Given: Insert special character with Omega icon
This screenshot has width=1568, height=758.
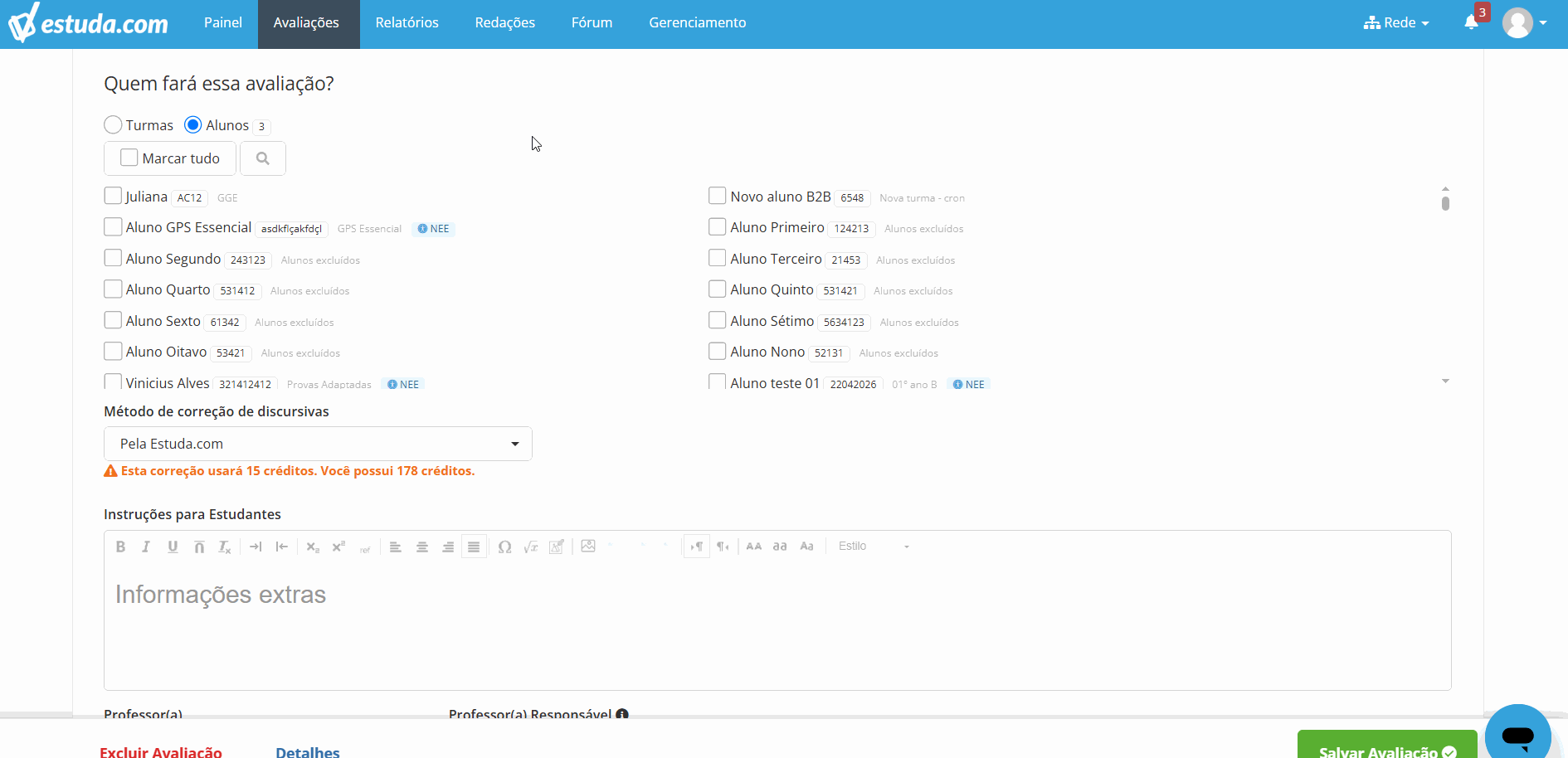Looking at the screenshot, I should pyautogui.click(x=504, y=547).
